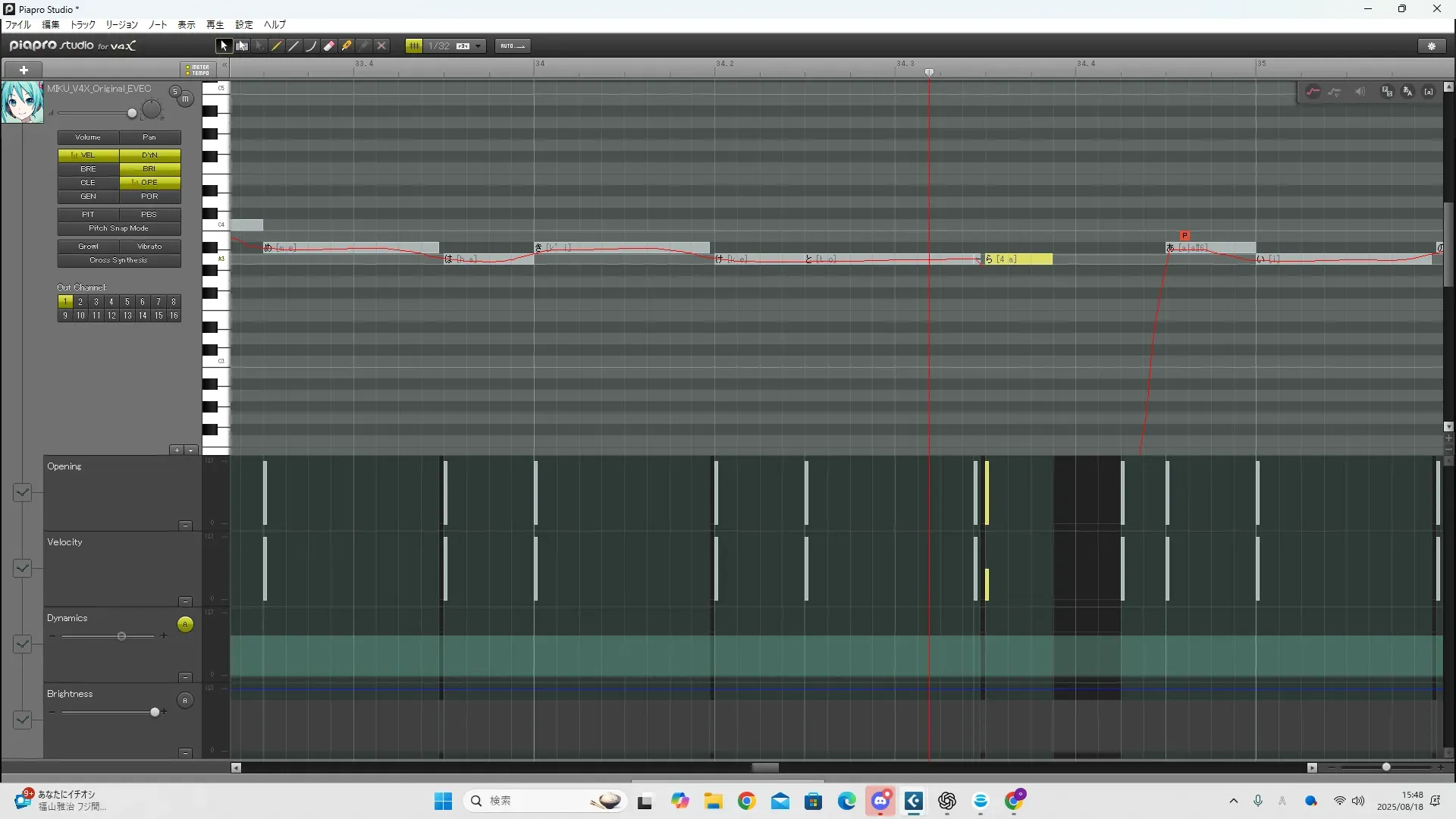The height and width of the screenshot is (819, 1456).
Task: Toggle the grid snap icon
Action: pos(414,46)
